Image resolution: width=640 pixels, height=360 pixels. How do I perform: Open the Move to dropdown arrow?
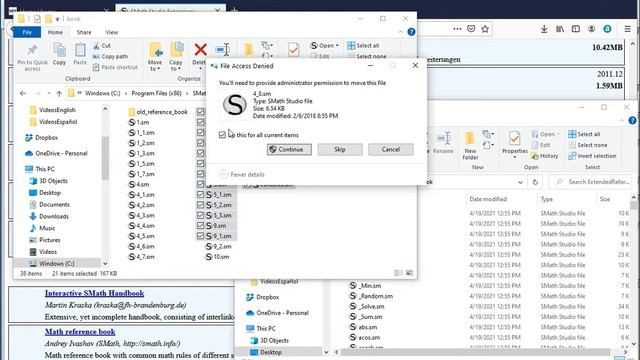click(158, 69)
